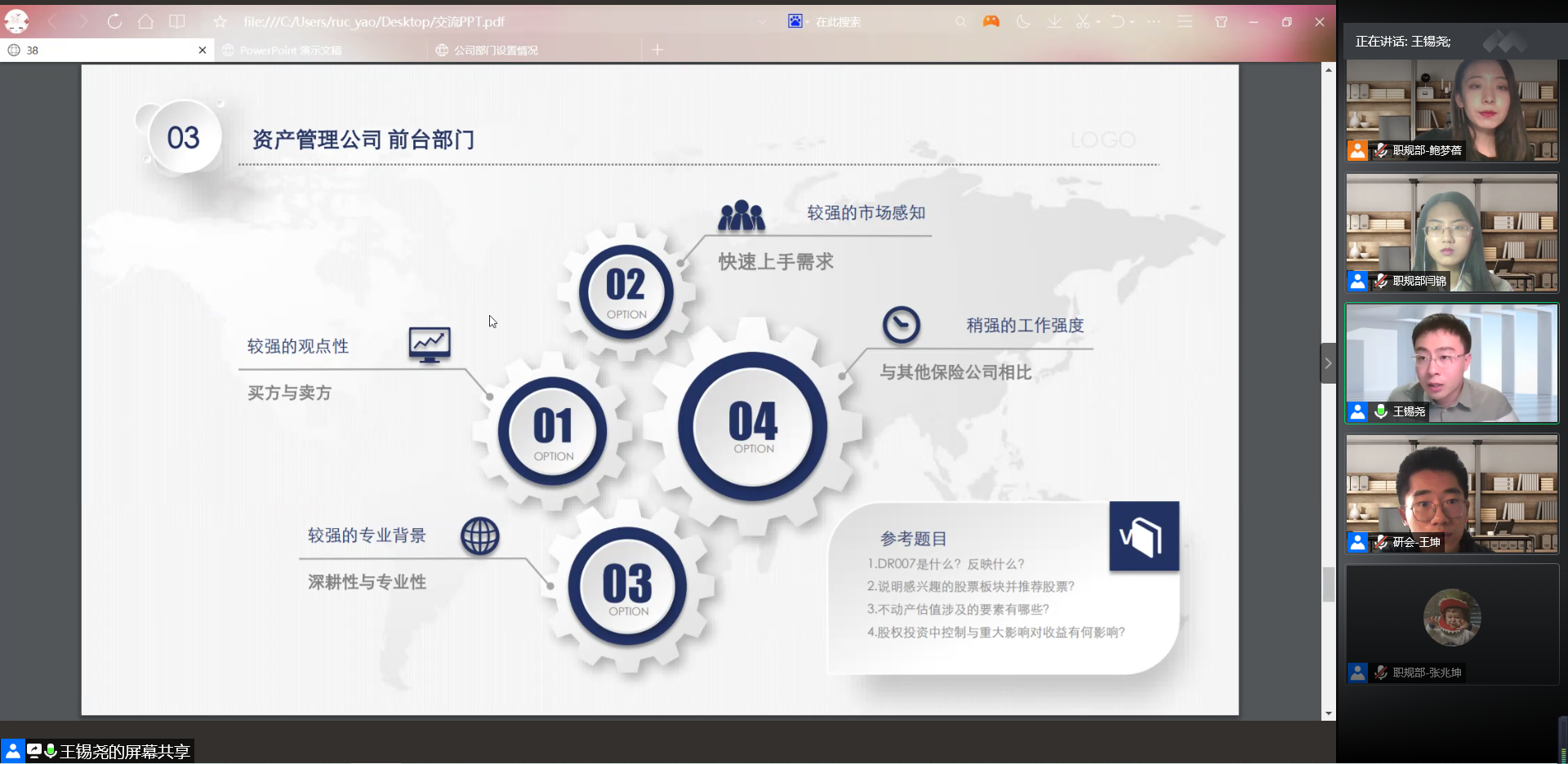Open the downloads arrow icon
The height and width of the screenshot is (764, 1568).
pos(1054,22)
